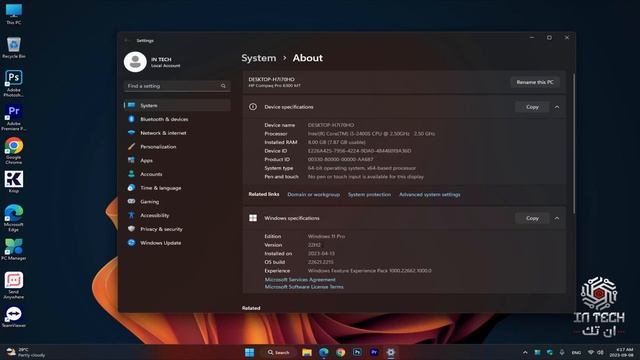Copy the Windows specifications
Viewport: 640px width, 360px height.
click(x=532, y=218)
